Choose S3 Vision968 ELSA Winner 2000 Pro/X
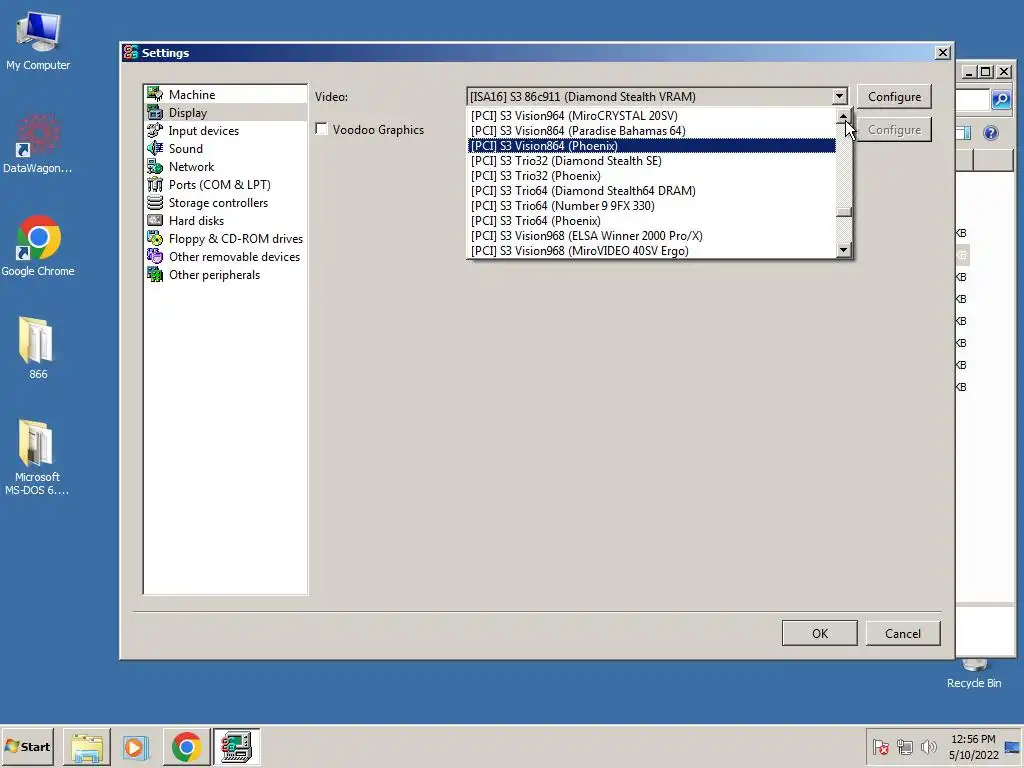 pyautogui.click(x=652, y=236)
